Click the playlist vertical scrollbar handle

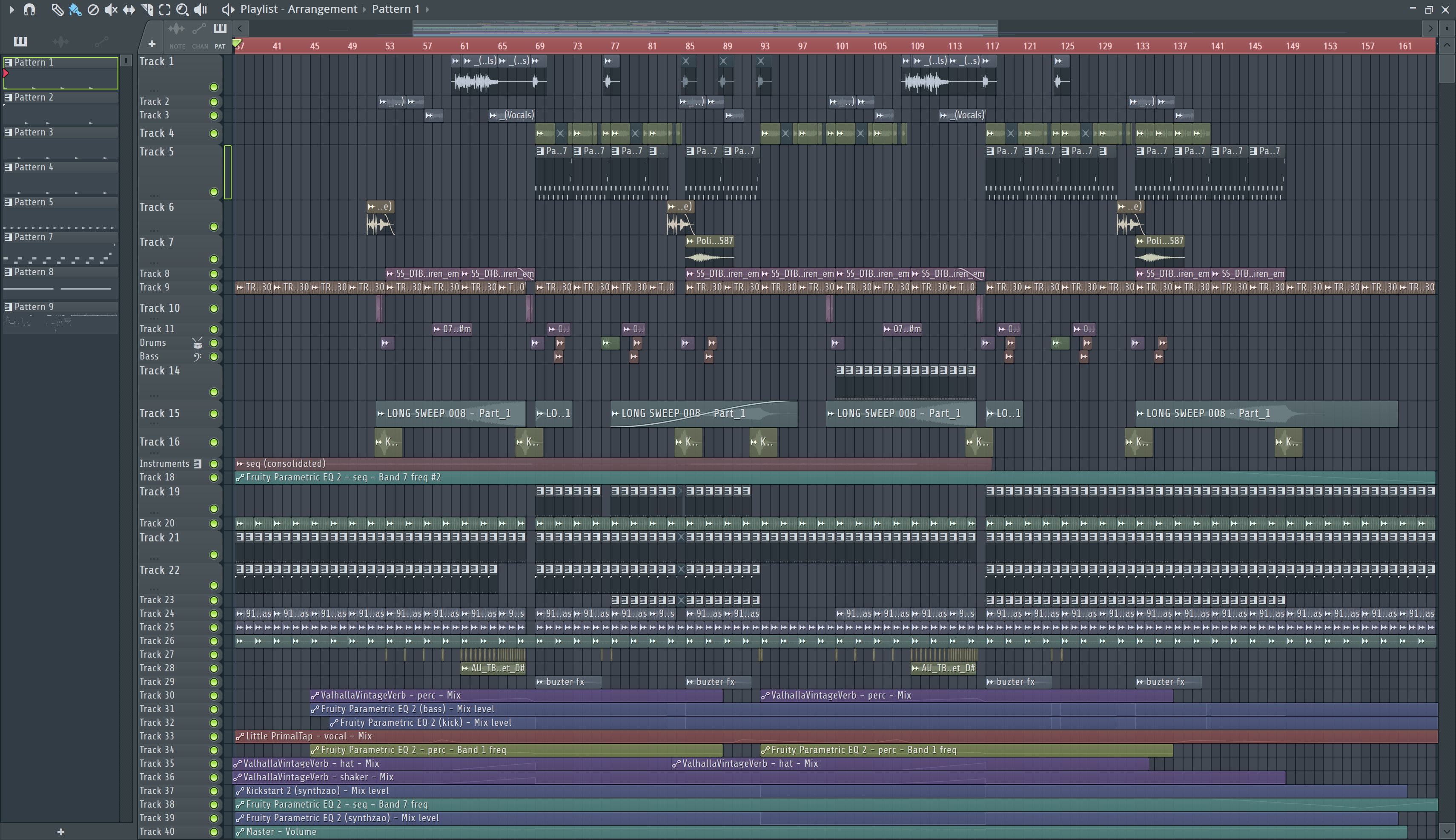[1446, 68]
